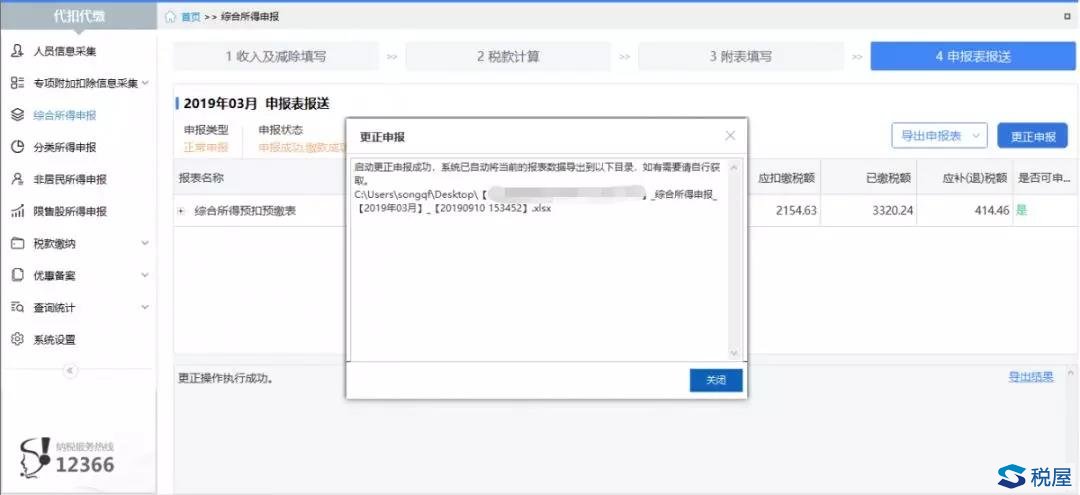Expand the 综合所得预扣预缴表 tree row

182,211
